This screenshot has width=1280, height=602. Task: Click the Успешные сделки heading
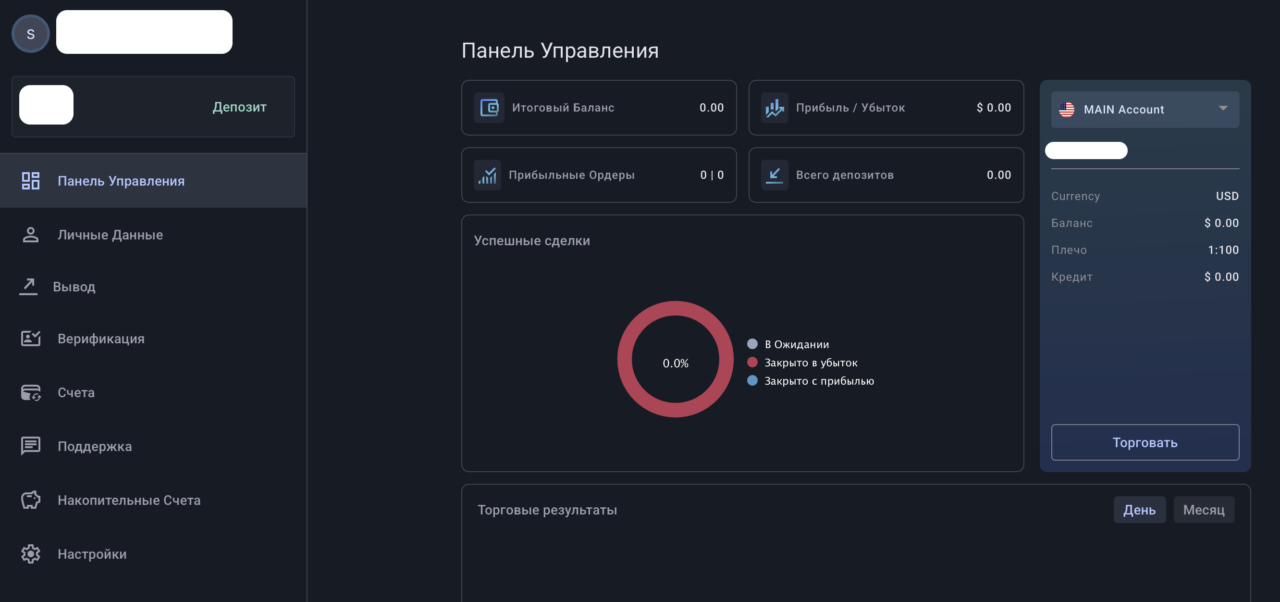(532, 241)
